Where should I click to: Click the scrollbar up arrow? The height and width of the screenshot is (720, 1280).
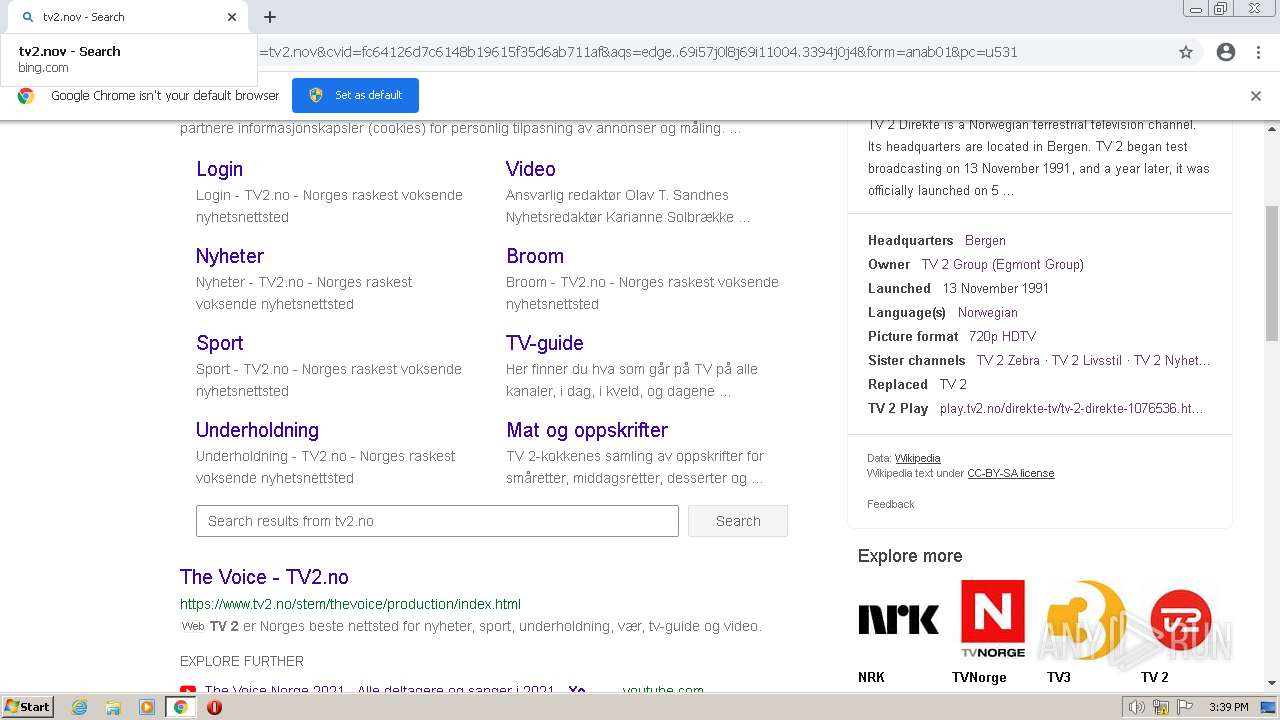(1272, 128)
